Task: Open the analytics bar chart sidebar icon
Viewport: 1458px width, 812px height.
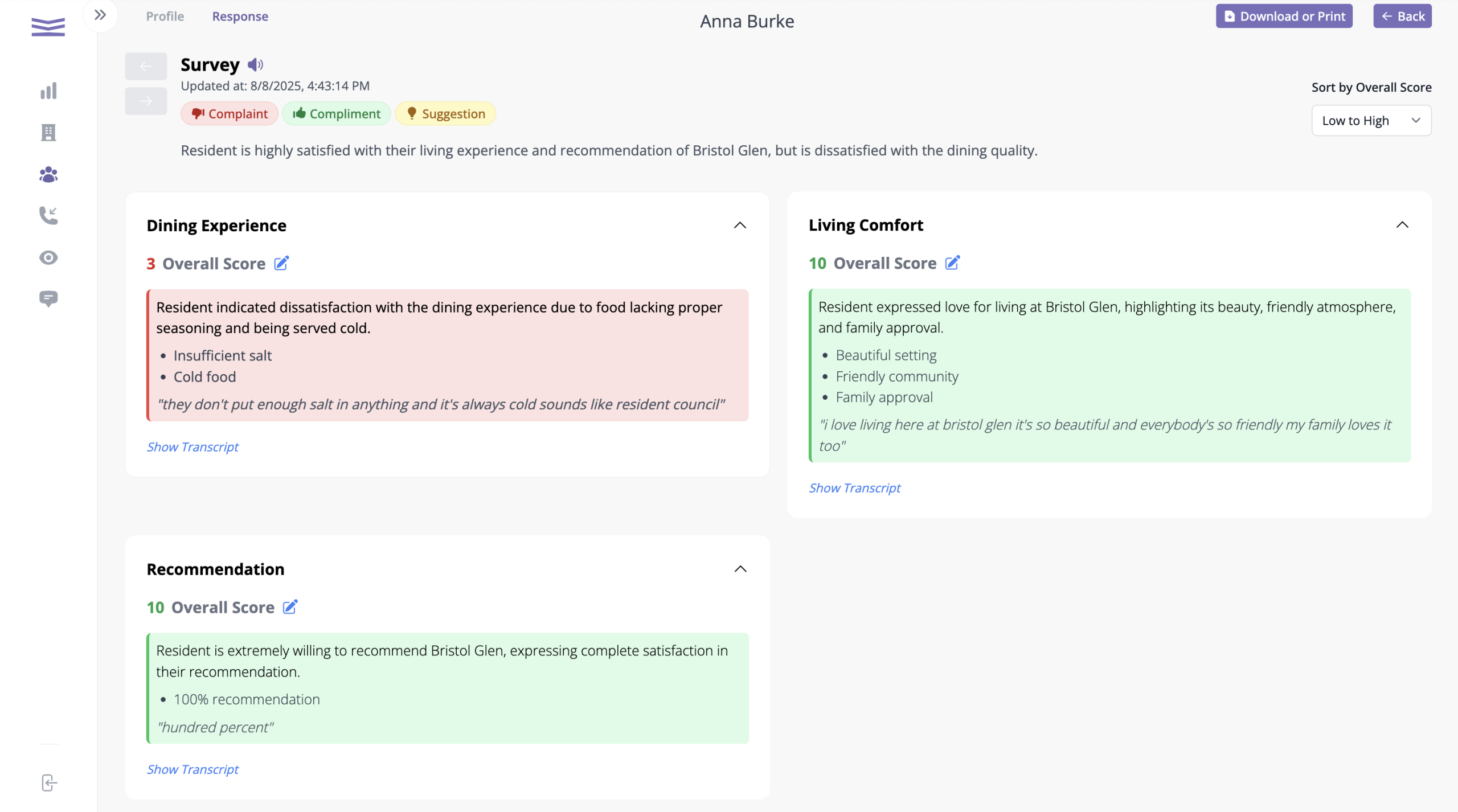Action: pyautogui.click(x=48, y=91)
